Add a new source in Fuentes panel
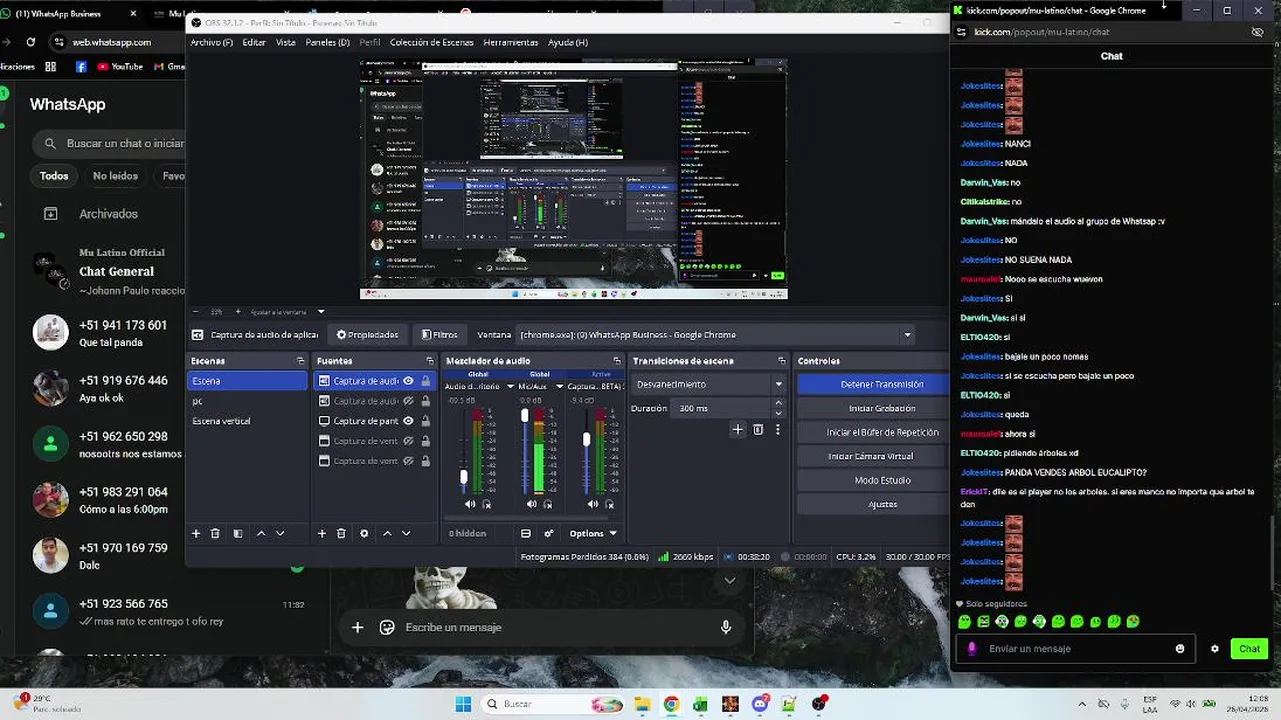 (322, 534)
